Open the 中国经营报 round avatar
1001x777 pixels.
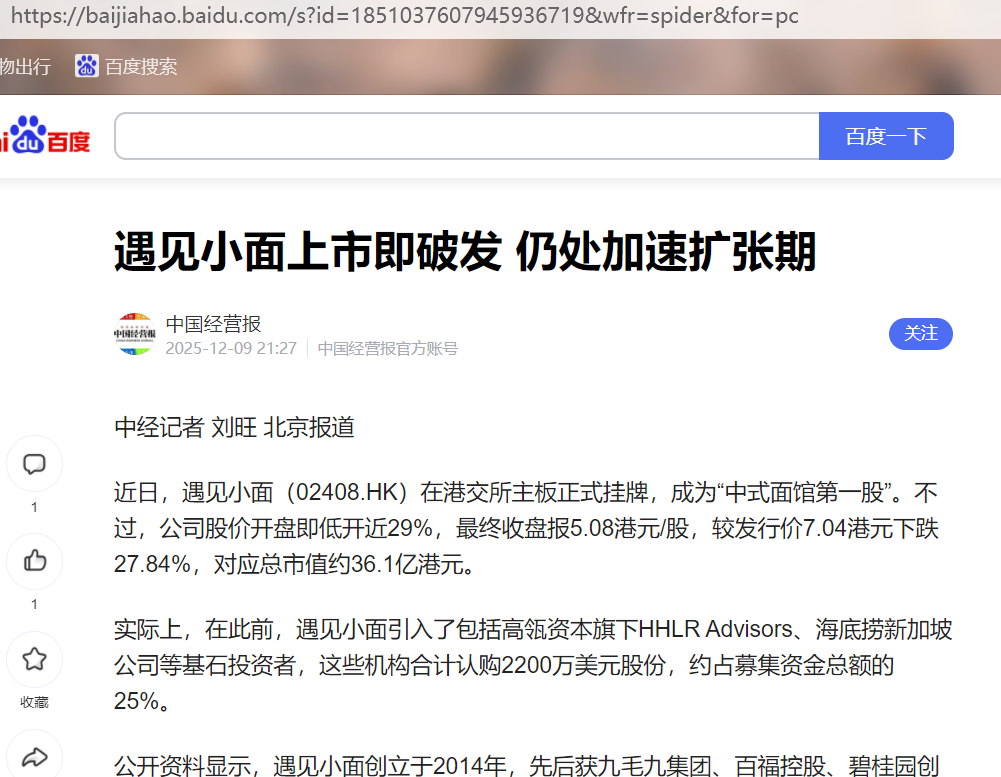(x=134, y=335)
